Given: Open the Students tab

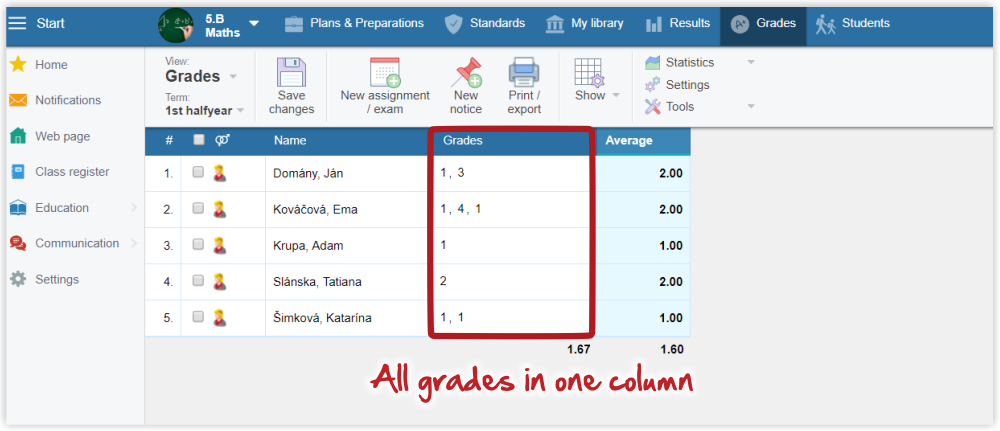Looking at the screenshot, I should point(853,24).
